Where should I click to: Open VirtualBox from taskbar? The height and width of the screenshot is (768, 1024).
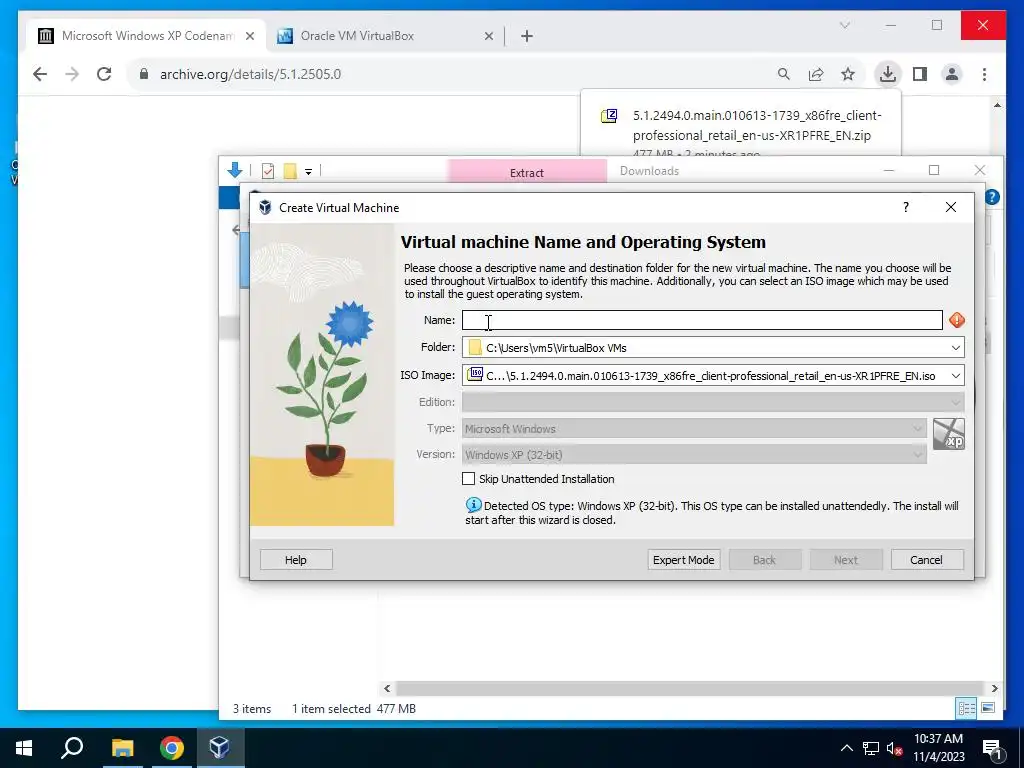click(x=219, y=748)
